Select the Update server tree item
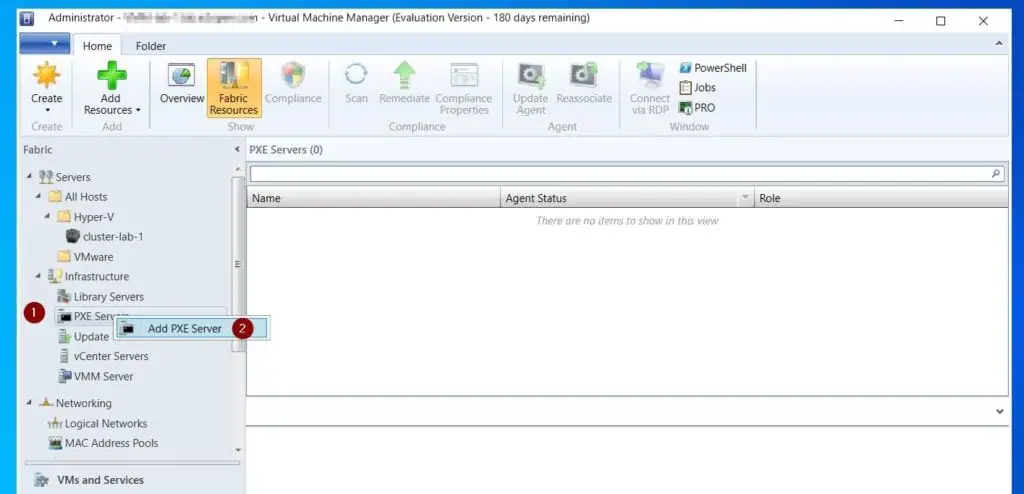 [x=84, y=337]
